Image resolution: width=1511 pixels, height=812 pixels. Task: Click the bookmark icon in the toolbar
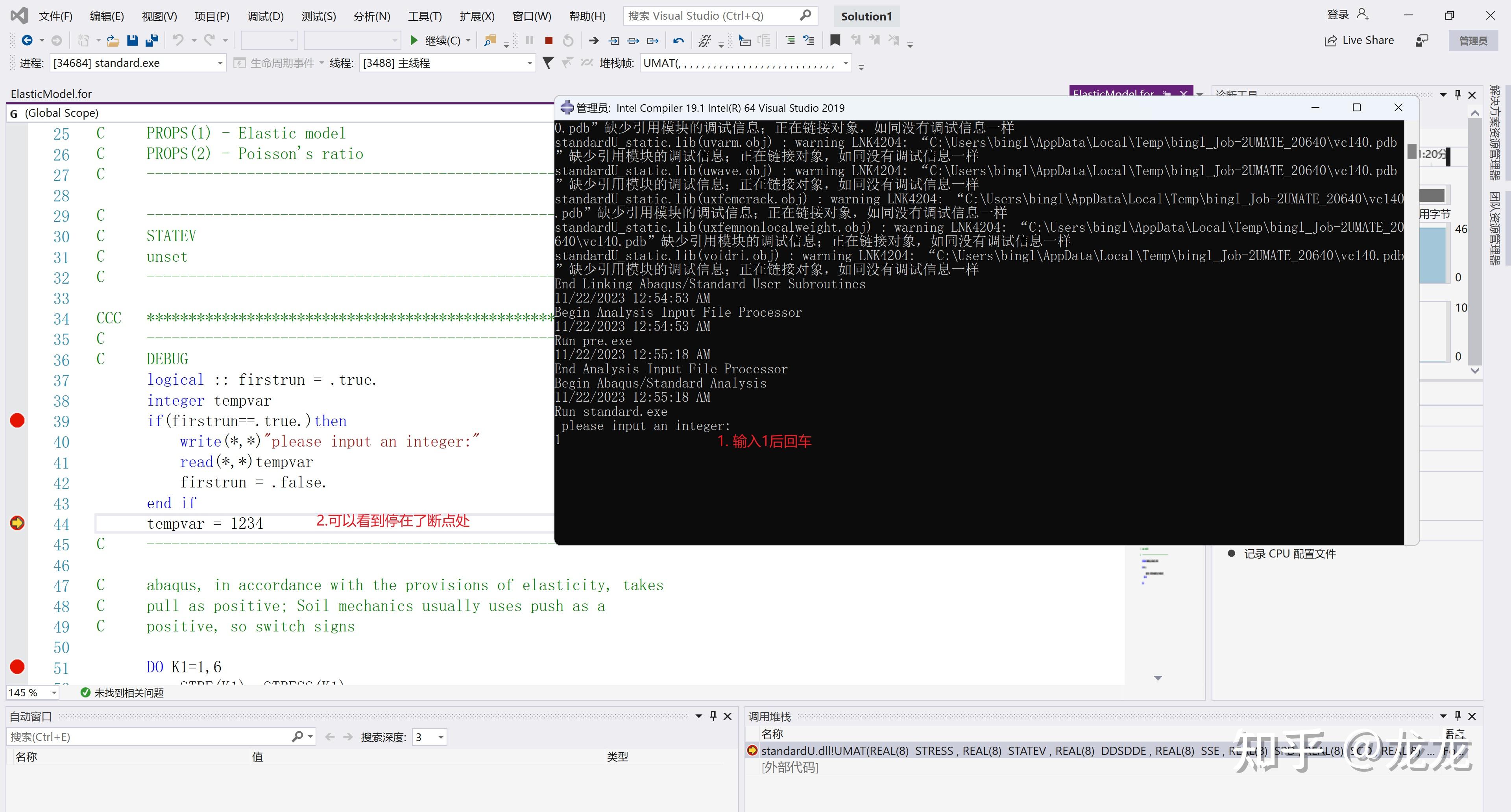tap(835, 41)
